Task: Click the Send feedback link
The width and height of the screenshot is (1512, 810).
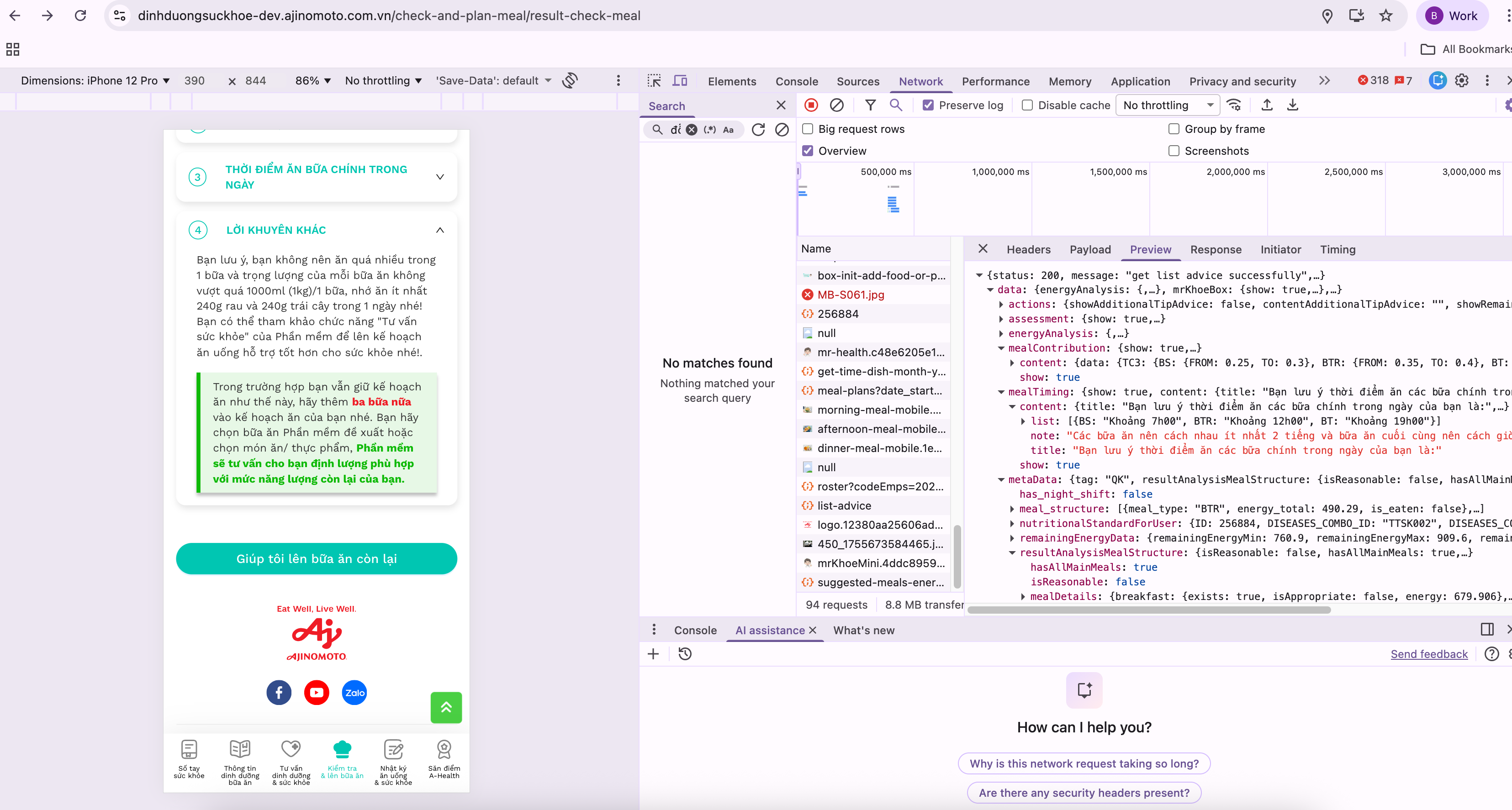Action: point(1429,654)
